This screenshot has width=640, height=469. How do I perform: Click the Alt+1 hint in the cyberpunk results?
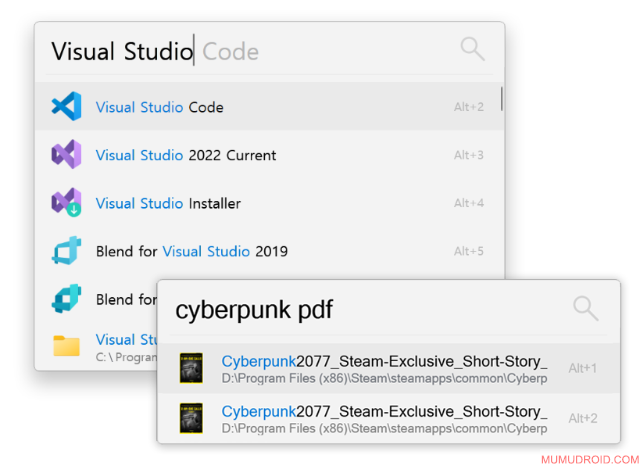tap(582, 368)
